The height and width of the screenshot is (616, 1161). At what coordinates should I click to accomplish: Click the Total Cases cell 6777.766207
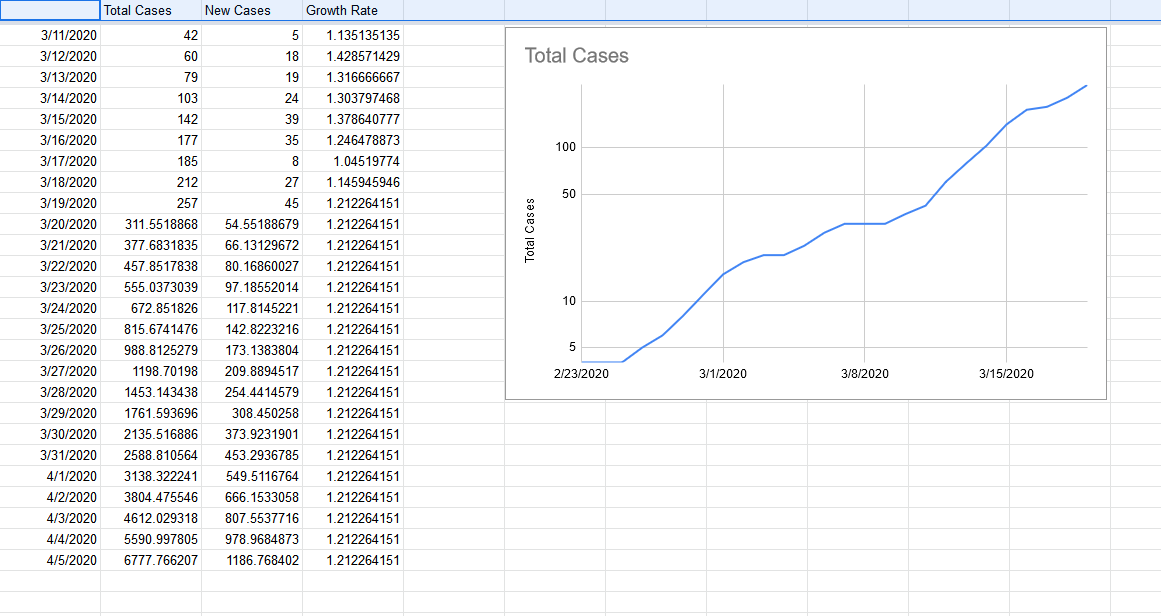coord(151,560)
